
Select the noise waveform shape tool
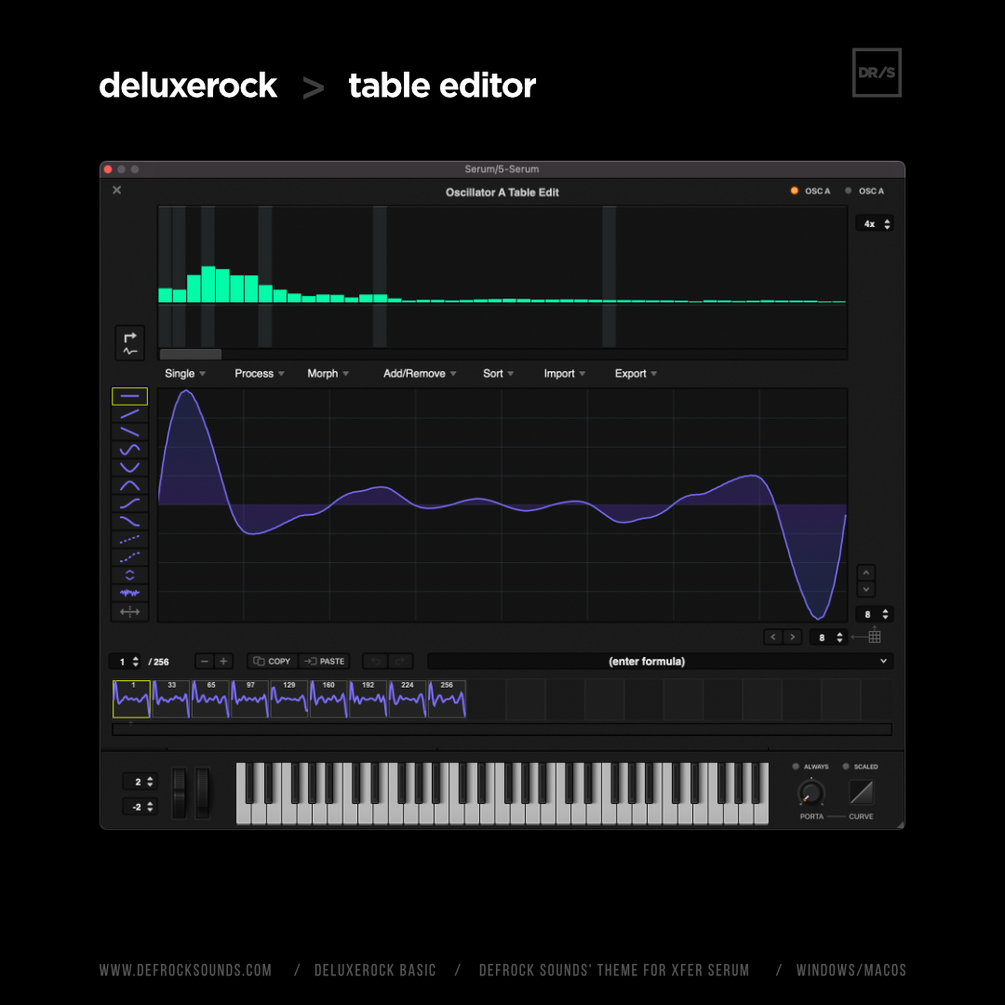pyautogui.click(x=129, y=594)
